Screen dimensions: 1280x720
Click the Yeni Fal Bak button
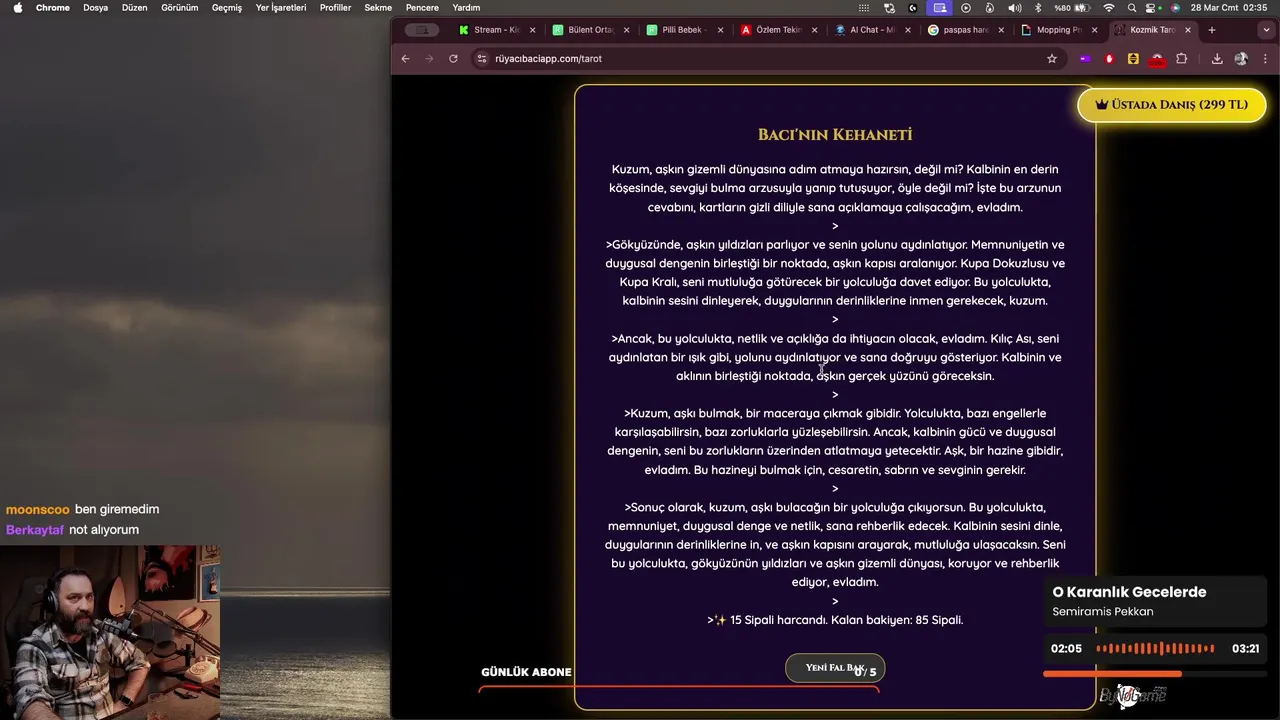coord(835,668)
